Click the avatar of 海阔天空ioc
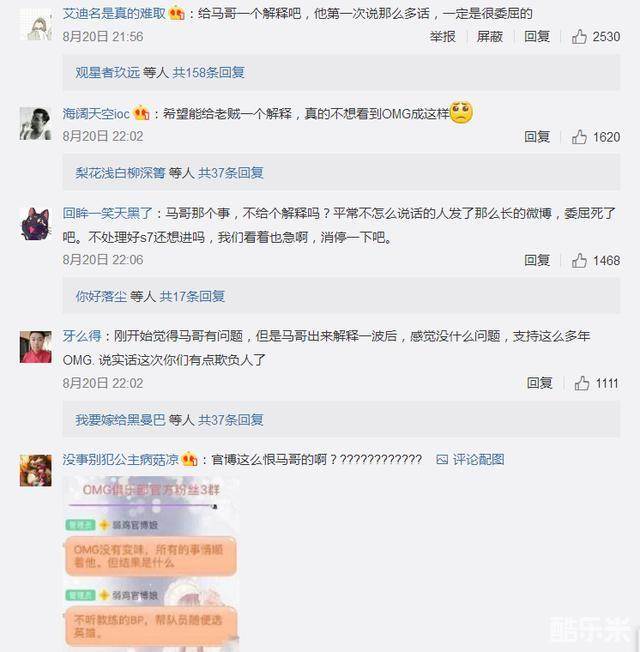Viewport: 640px width, 652px height. 36,123
